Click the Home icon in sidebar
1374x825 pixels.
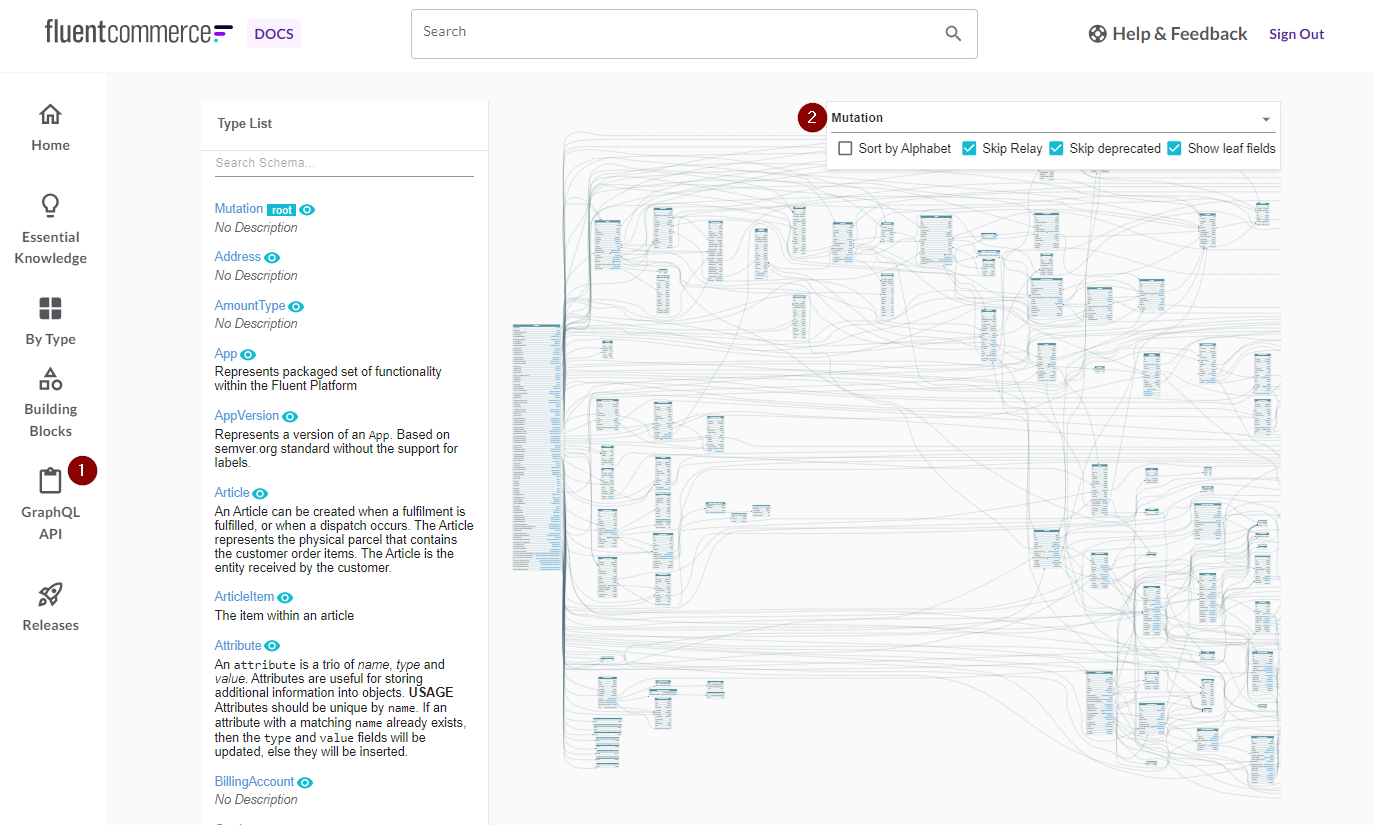tap(50, 114)
